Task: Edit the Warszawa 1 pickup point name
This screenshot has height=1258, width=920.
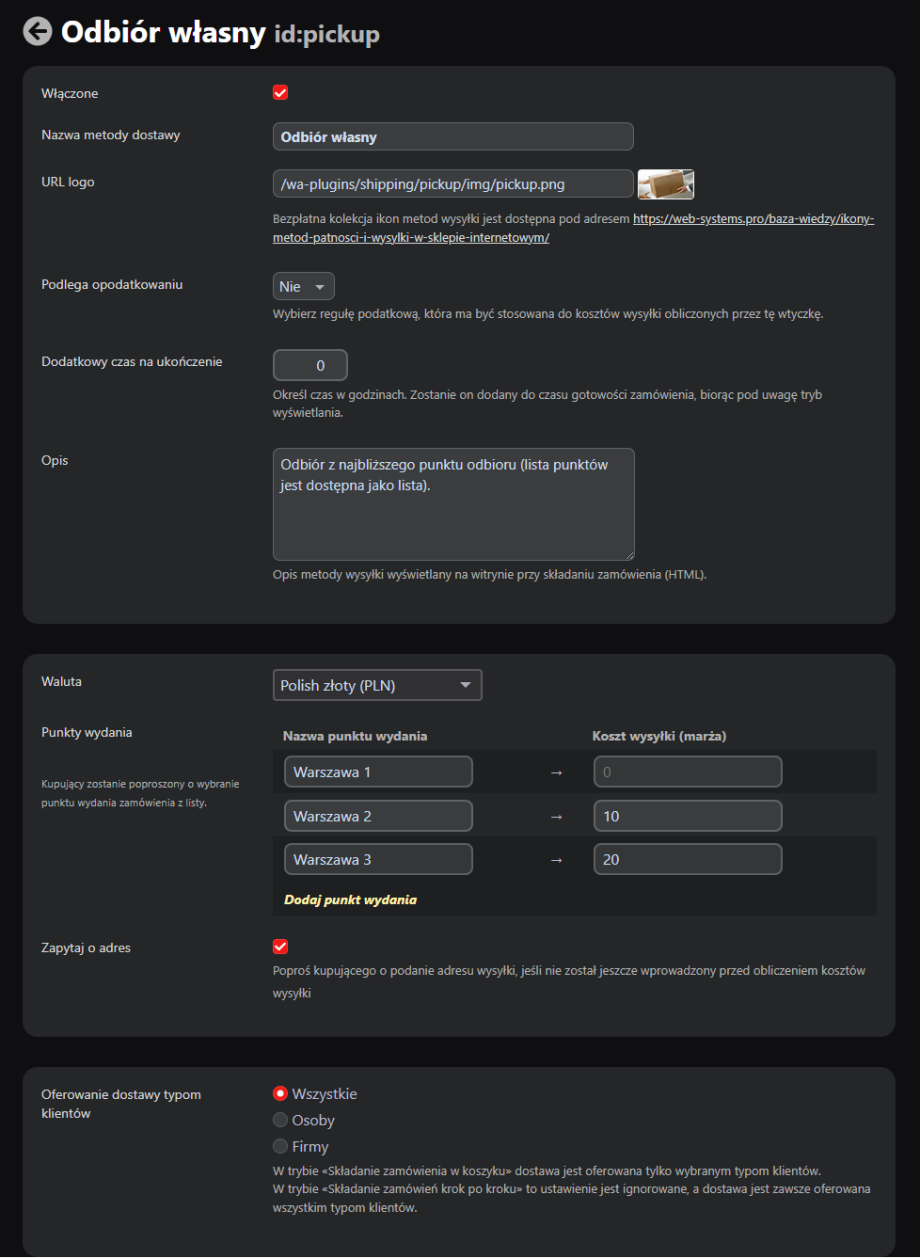Action: point(378,772)
